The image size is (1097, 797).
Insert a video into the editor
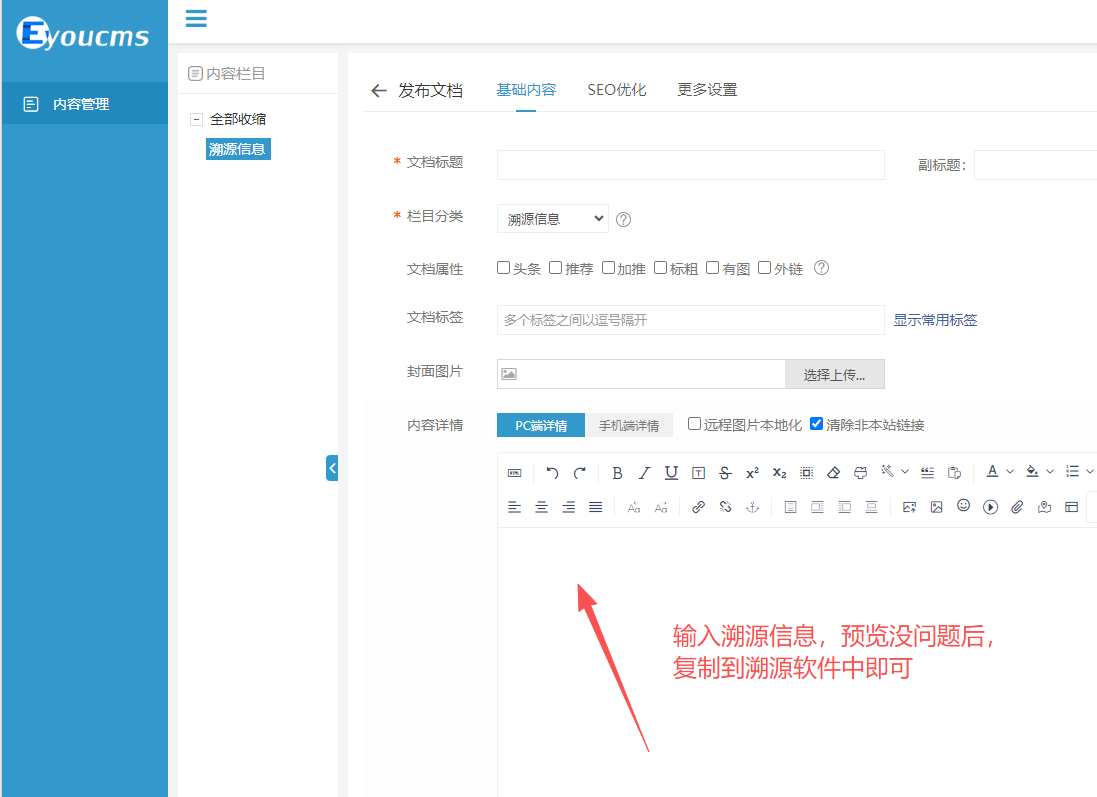click(x=990, y=506)
